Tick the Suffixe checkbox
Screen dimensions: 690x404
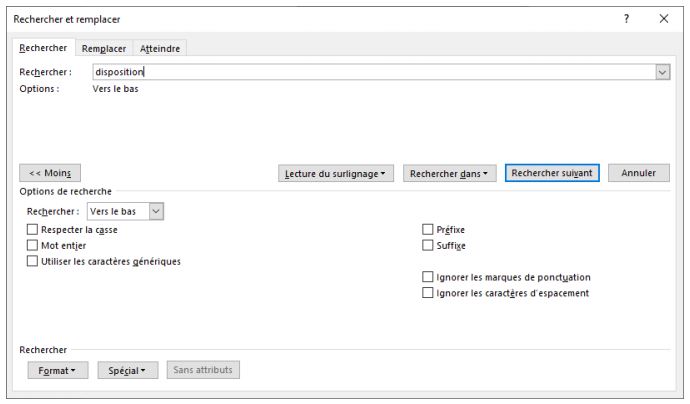click(x=428, y=245)
